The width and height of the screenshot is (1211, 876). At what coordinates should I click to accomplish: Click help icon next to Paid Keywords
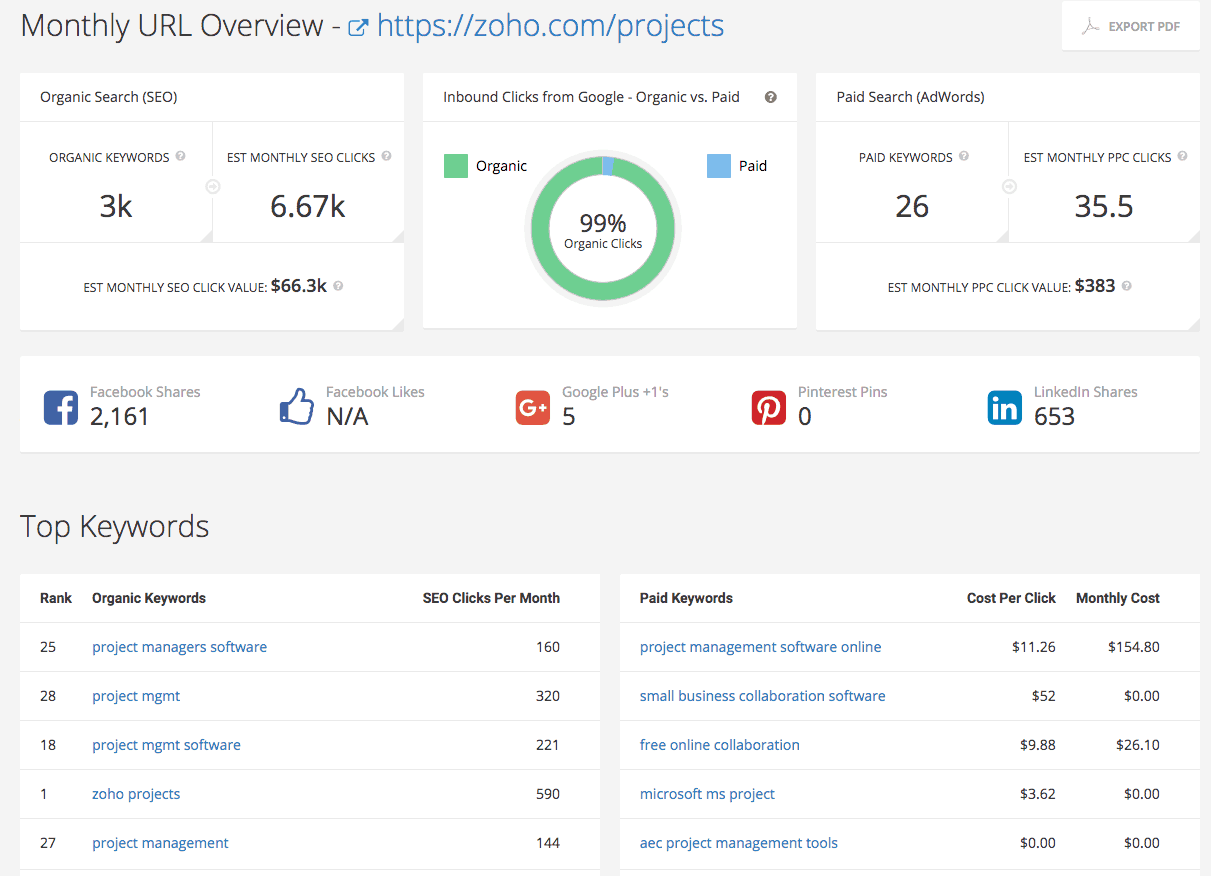click(963, 156)
